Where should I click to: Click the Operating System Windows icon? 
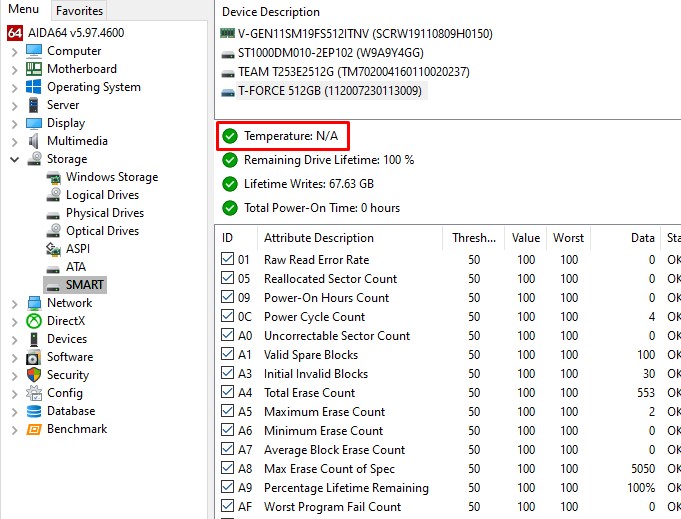(x=34, y=87)
